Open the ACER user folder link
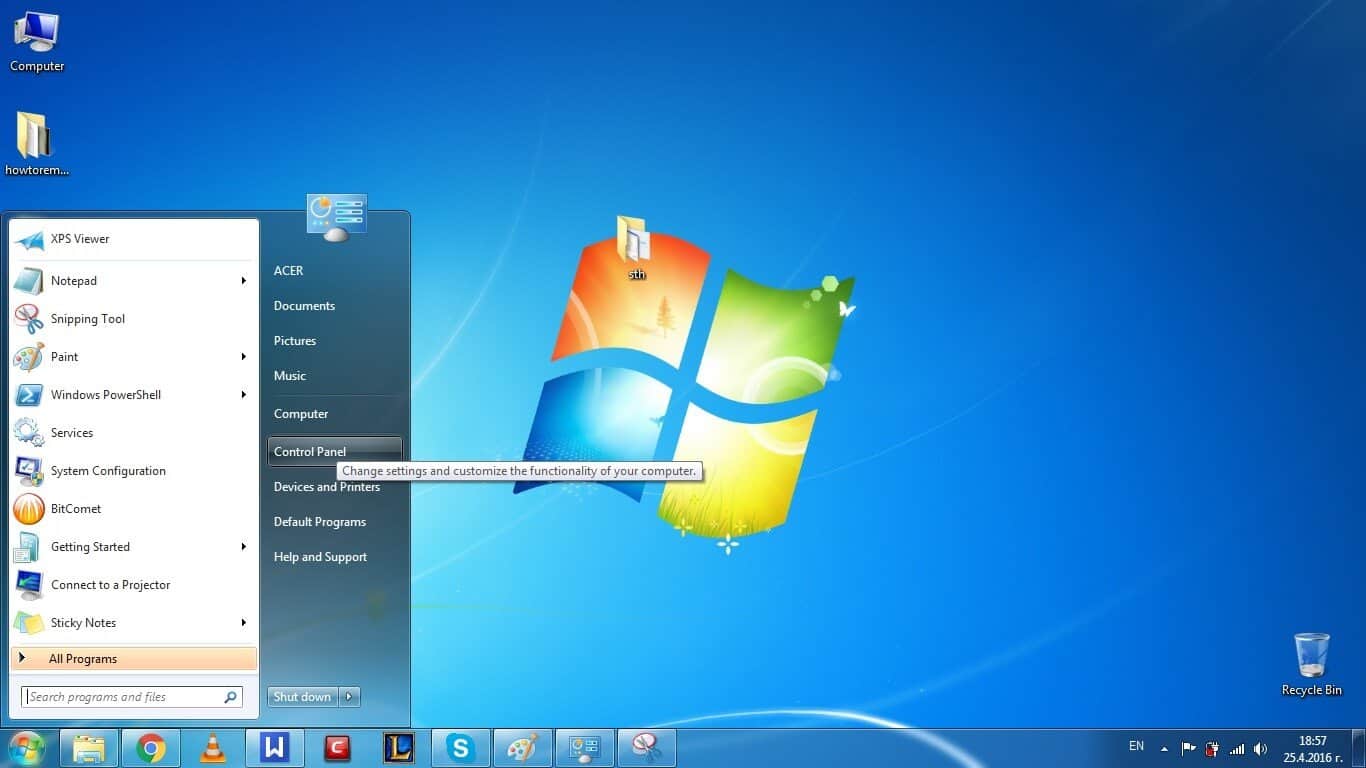 (288, 271)
